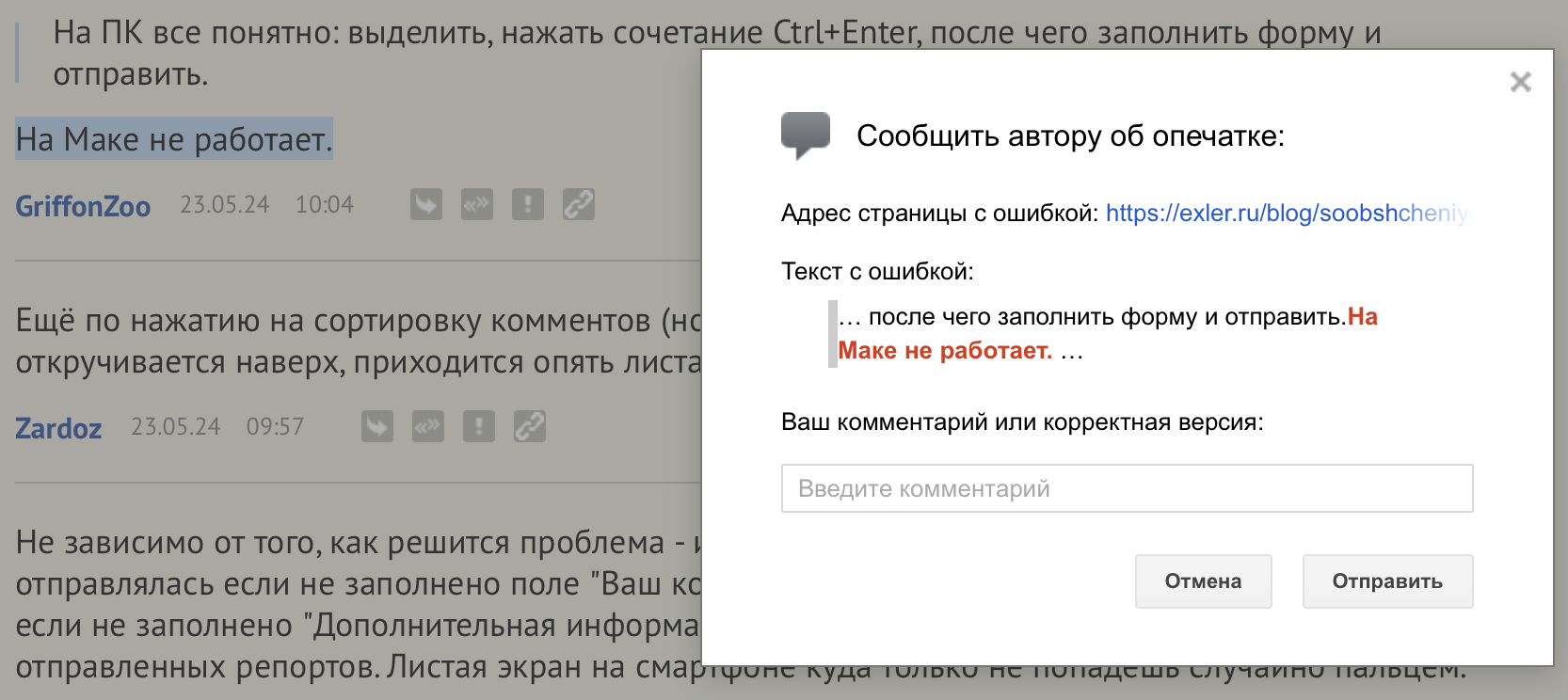Click speech bubble icon in typo dialog
The height and width of the screenshot is (700, 1568).
click(806, 135)
